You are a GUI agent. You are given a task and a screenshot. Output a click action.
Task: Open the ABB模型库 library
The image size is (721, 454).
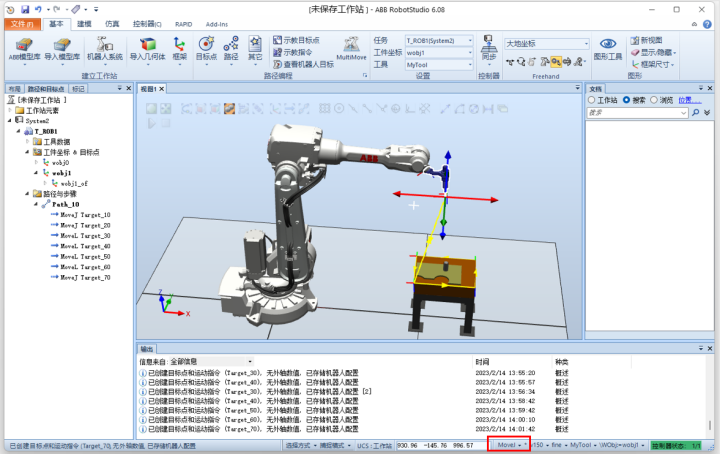(24, 49)
